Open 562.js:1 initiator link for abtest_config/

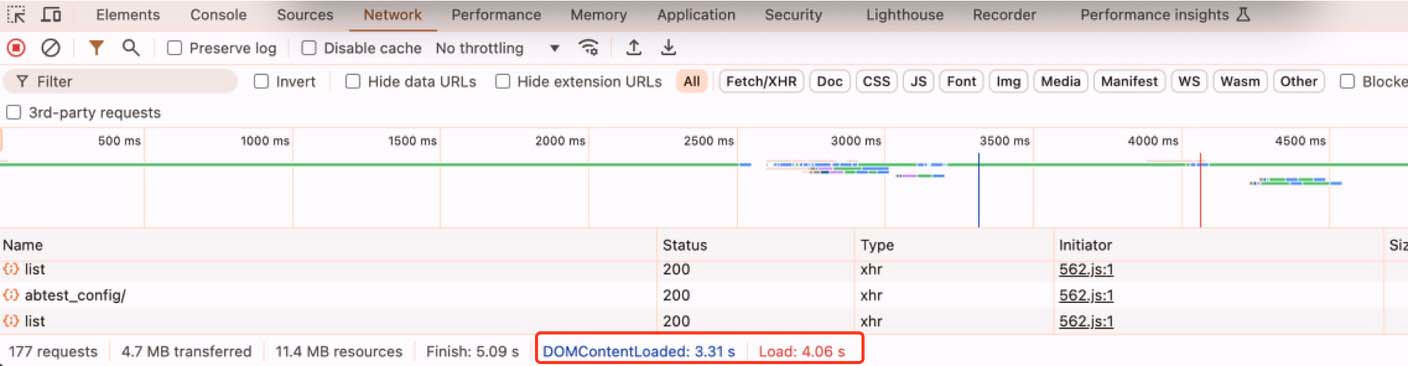(x=1086, y=295)
